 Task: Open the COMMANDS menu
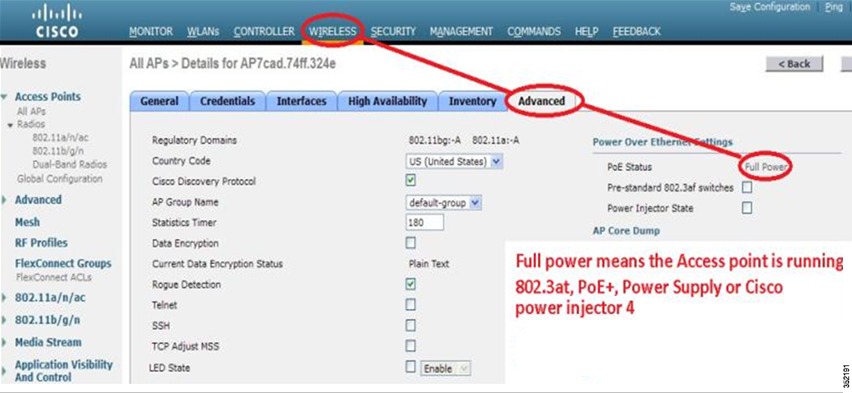[x=534, y=32]
